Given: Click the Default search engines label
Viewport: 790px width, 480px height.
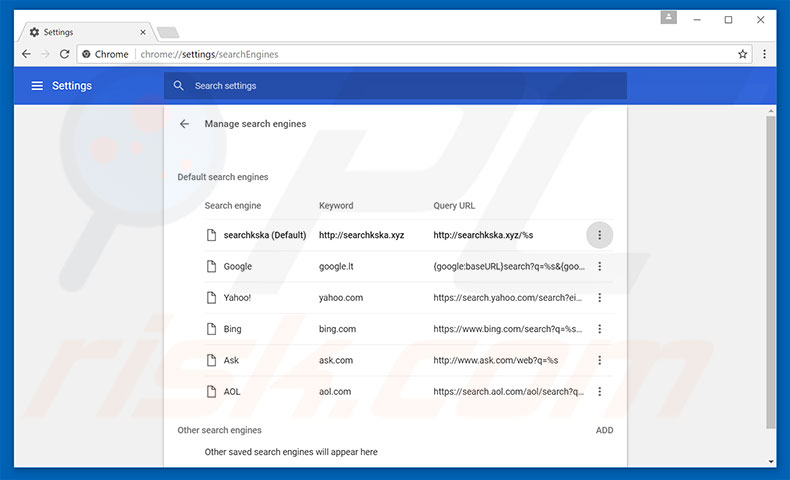Looking at the screenshot, I should click(223, 177).
